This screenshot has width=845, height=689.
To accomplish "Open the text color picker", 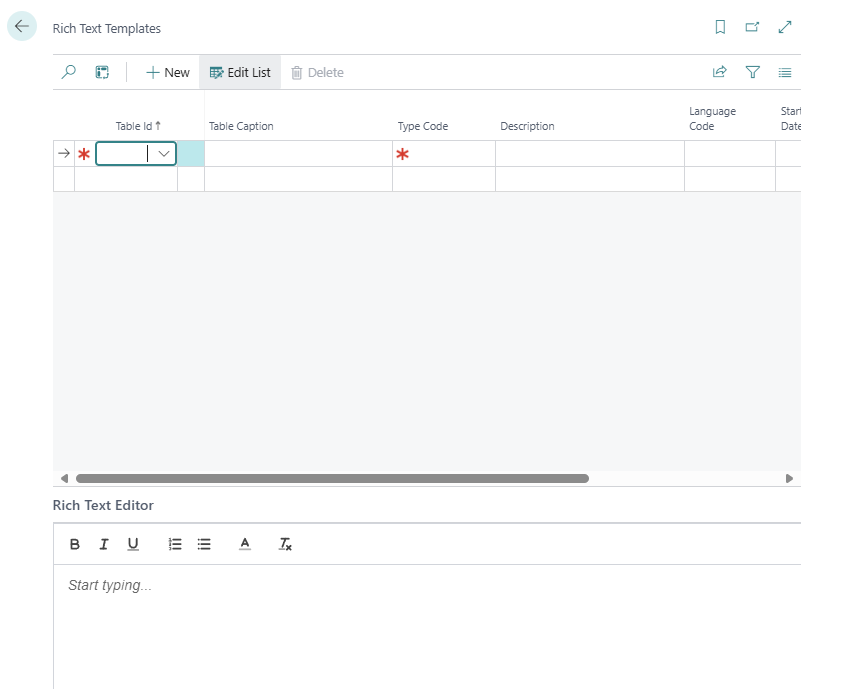I will tap(245, 544).
